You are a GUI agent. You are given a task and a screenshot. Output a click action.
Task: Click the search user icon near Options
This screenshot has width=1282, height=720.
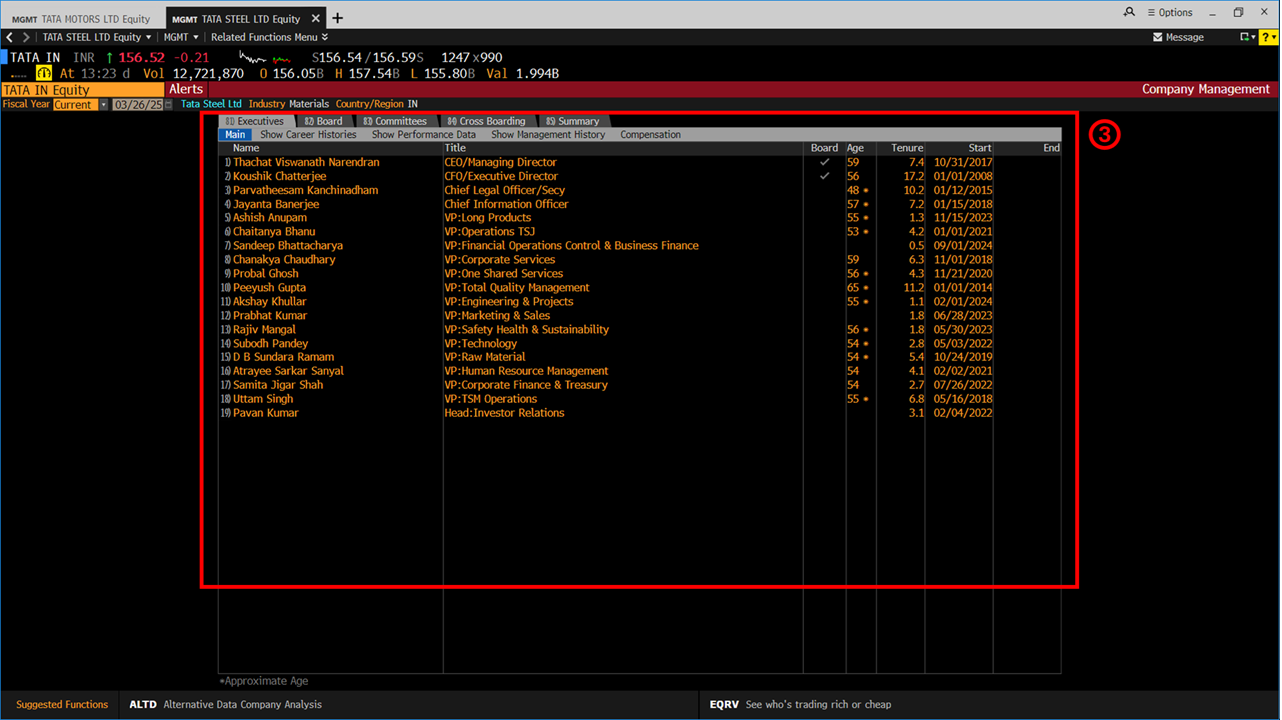(1129, 13)
